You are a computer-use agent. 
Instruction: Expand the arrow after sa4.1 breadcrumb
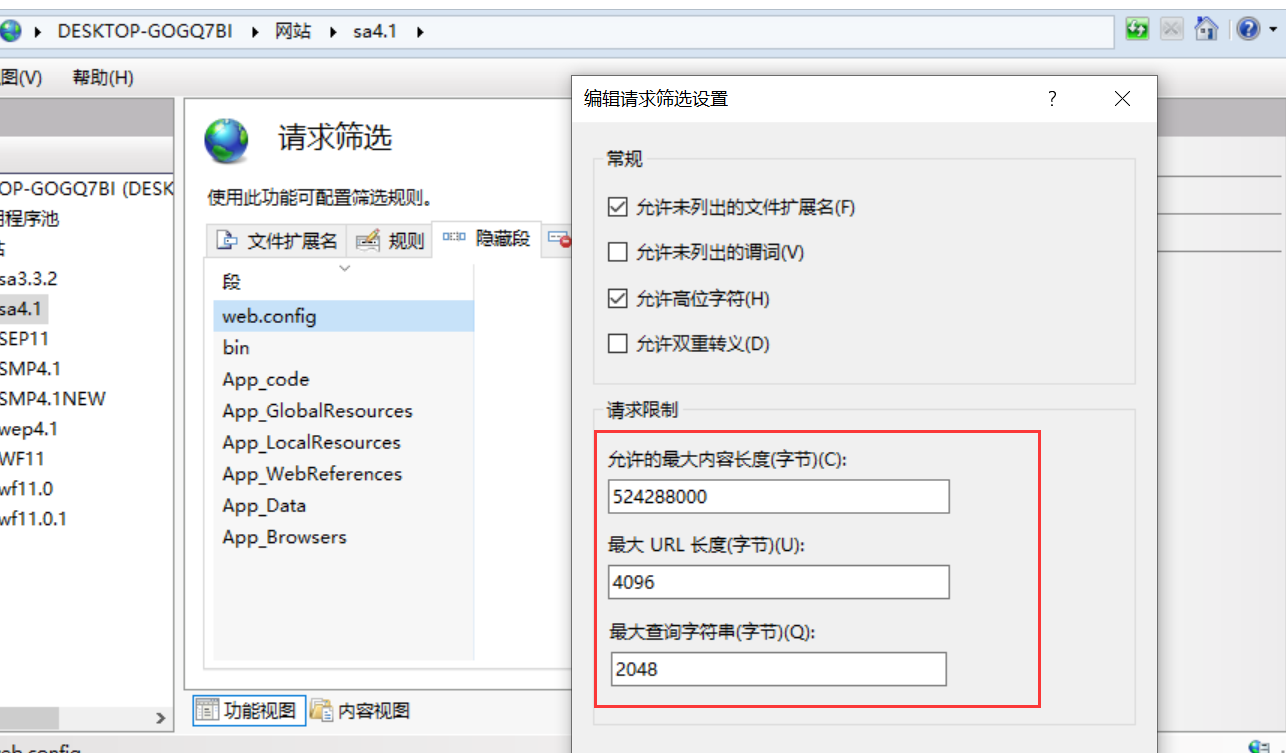(x=420, y=31)
